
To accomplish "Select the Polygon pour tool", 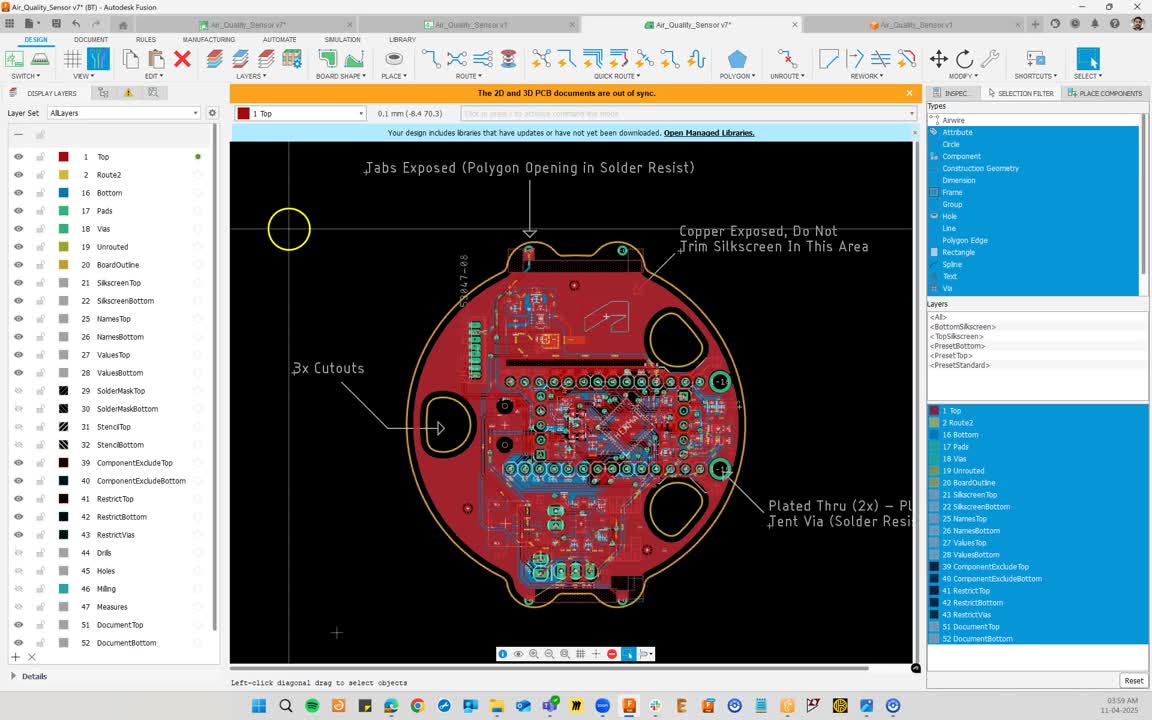I will click(737, 59).
